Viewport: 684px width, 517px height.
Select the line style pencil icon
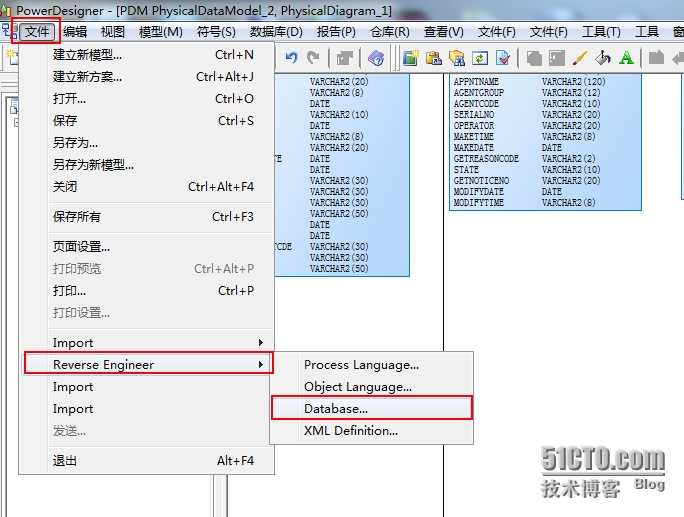click(x=580, y=58)
